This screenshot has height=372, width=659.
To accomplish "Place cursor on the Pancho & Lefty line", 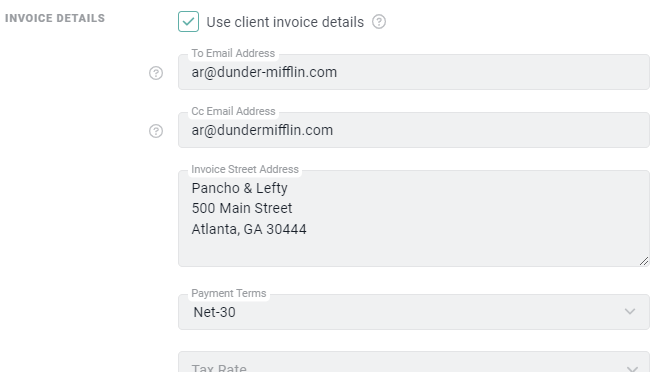I will tap(240, 188).
